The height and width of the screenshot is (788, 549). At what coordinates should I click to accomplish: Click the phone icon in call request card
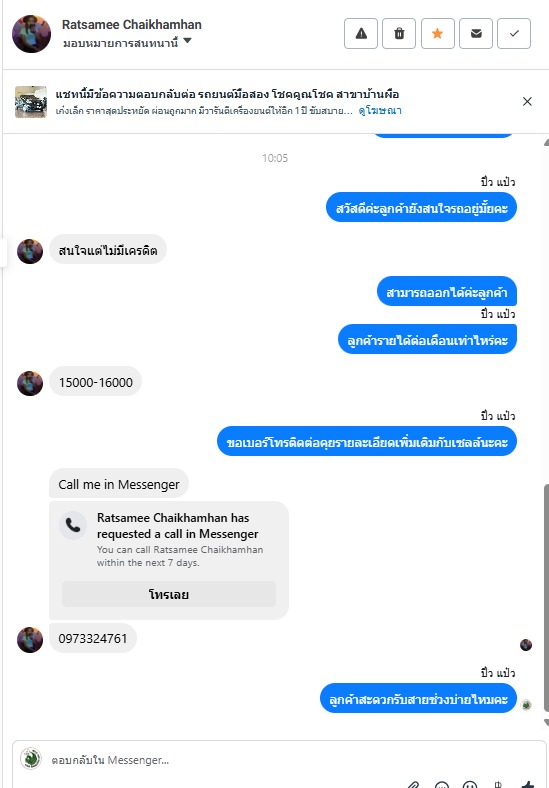point(73,526)
